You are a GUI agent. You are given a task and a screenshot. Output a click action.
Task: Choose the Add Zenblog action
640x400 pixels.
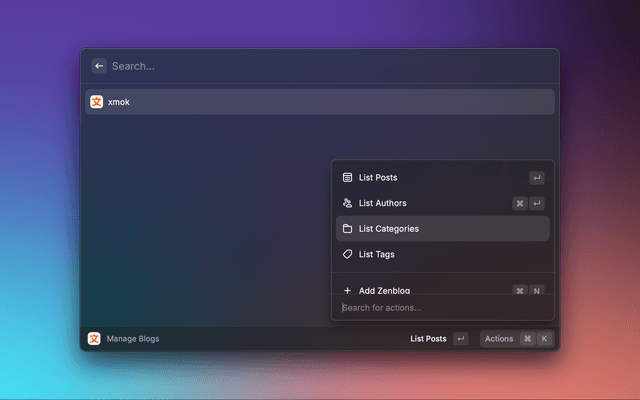point(384,290)
